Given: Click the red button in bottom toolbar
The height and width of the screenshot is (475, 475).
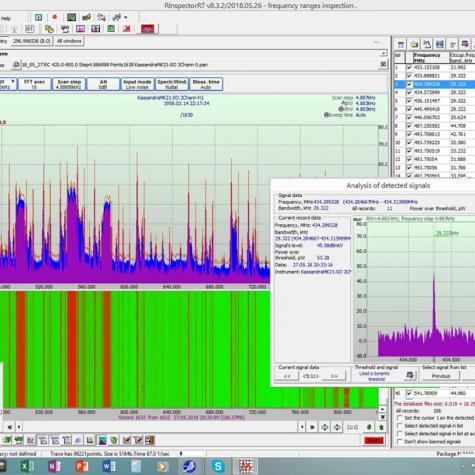Looking at the screenshot, I should [x=374, y=440].
